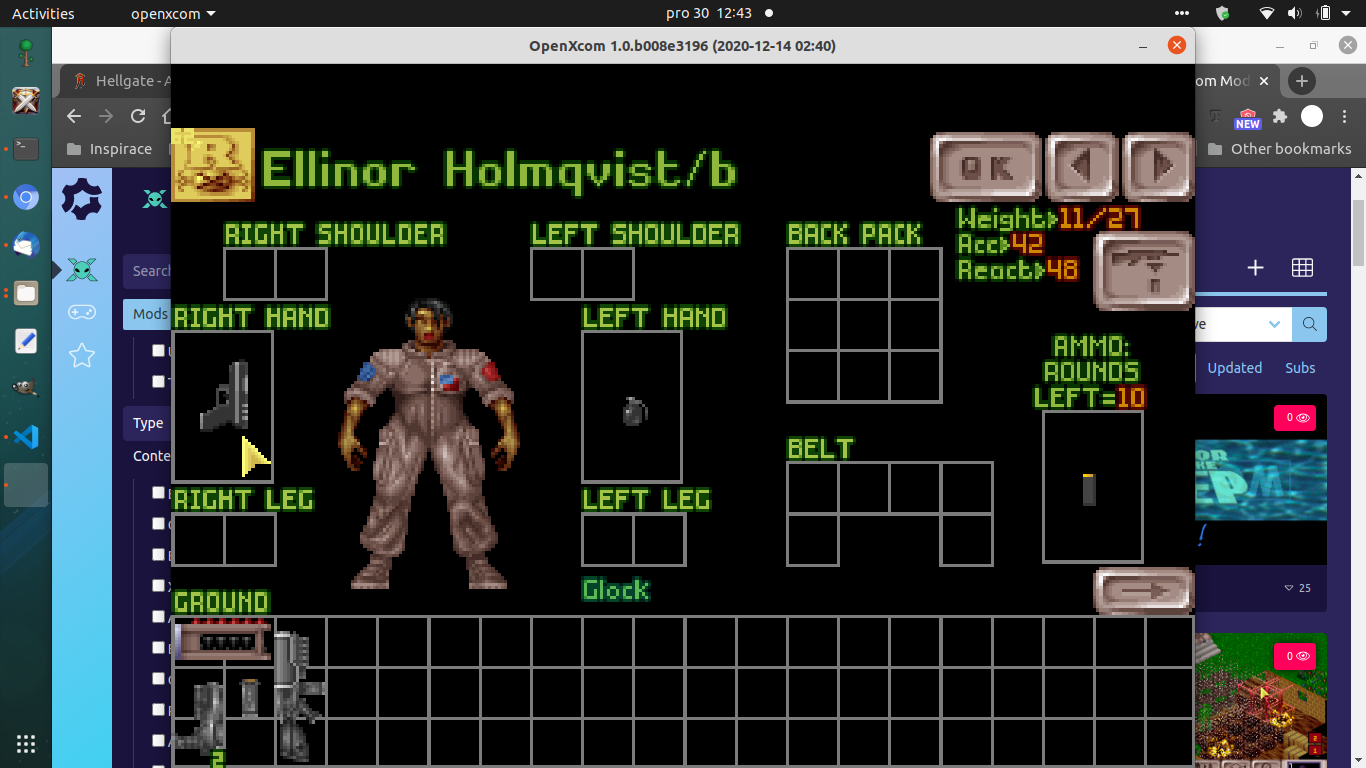This screenshot has width=1366, height=768.
Task: Open the Activities overview
Action: [x=43, y=14]
